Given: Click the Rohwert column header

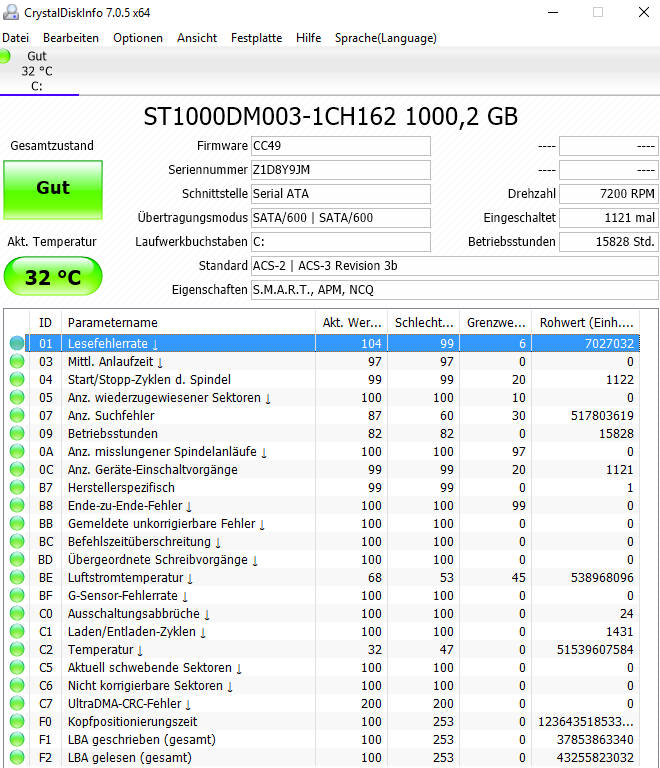Looking at the screenshot, I should (586, 322).
